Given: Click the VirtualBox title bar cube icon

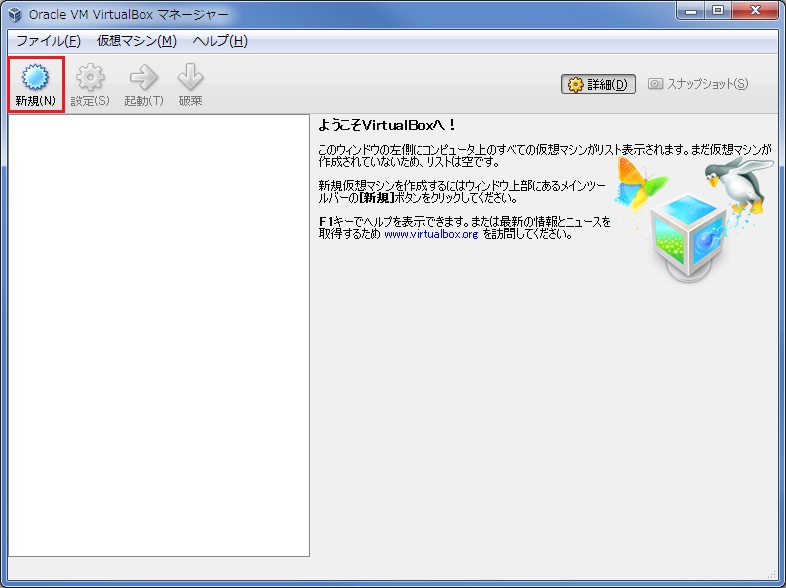Looking at the screenshot, I should click(15, 14).
